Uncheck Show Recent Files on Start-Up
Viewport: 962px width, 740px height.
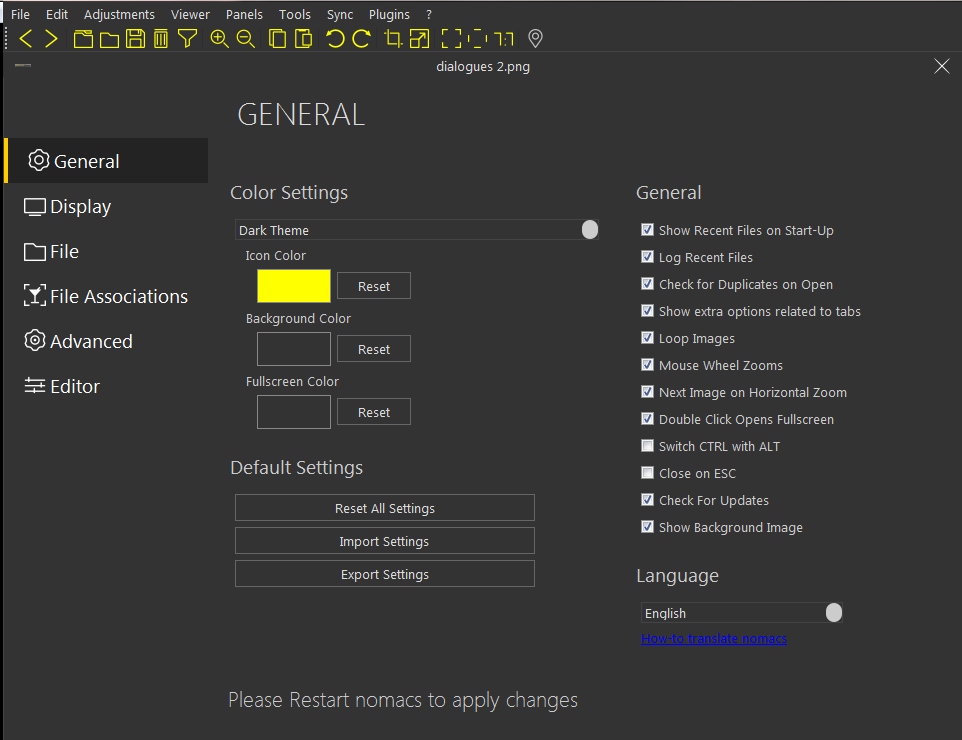(x=647, y=229)
